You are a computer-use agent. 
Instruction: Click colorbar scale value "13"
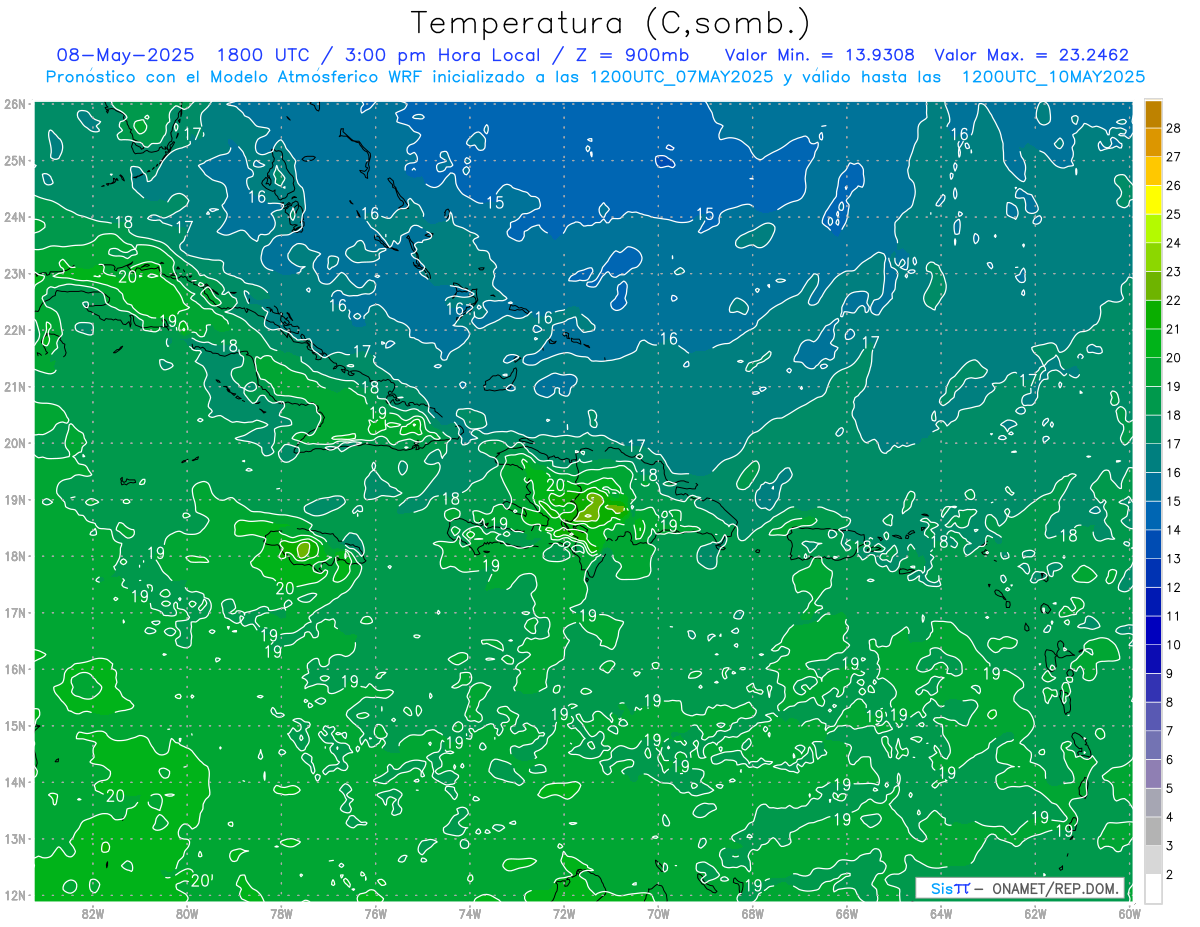(1173, 558)
